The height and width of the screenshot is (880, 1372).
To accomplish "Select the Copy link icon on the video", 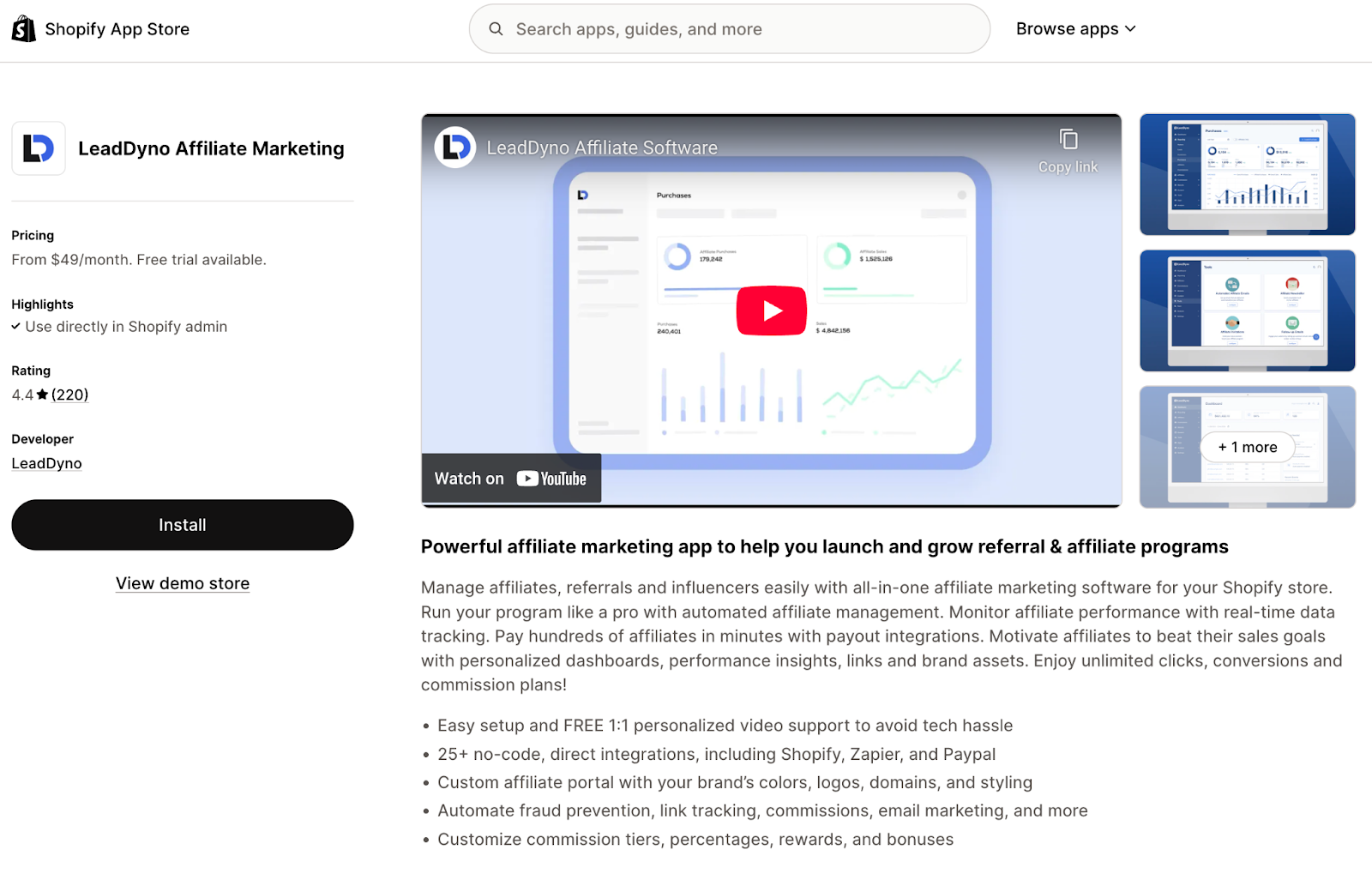I will (x=1068, y=139).
